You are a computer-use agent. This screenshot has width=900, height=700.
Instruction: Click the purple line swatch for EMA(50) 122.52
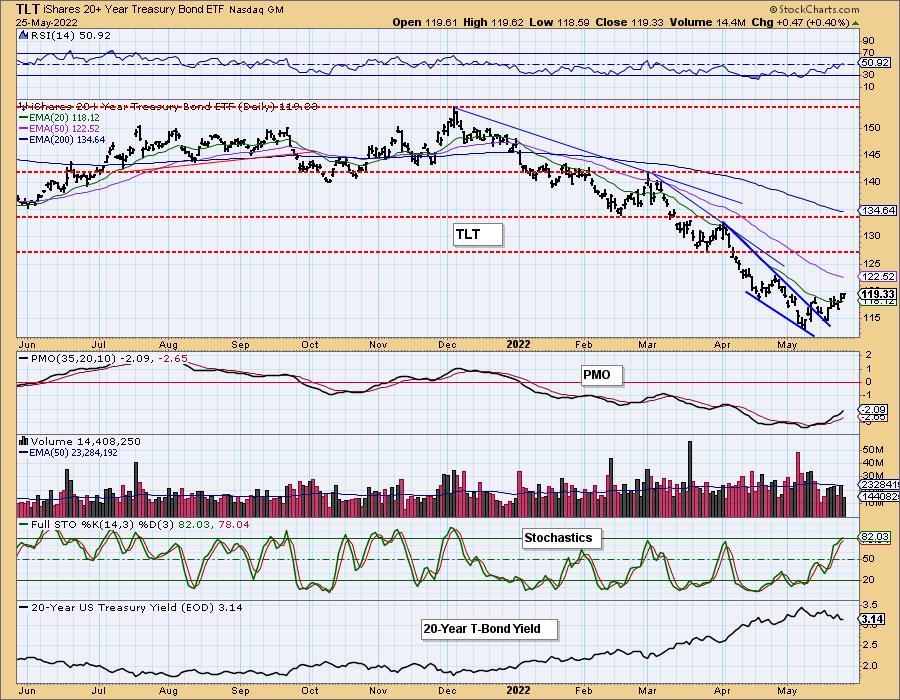pos(24,129)
